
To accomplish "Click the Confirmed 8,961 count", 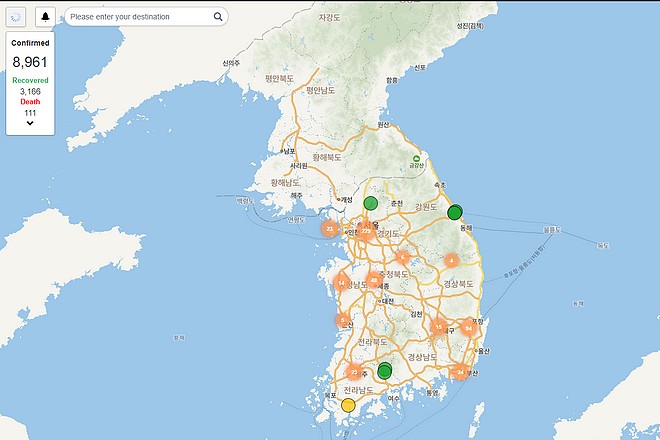I will pos(30,63).
